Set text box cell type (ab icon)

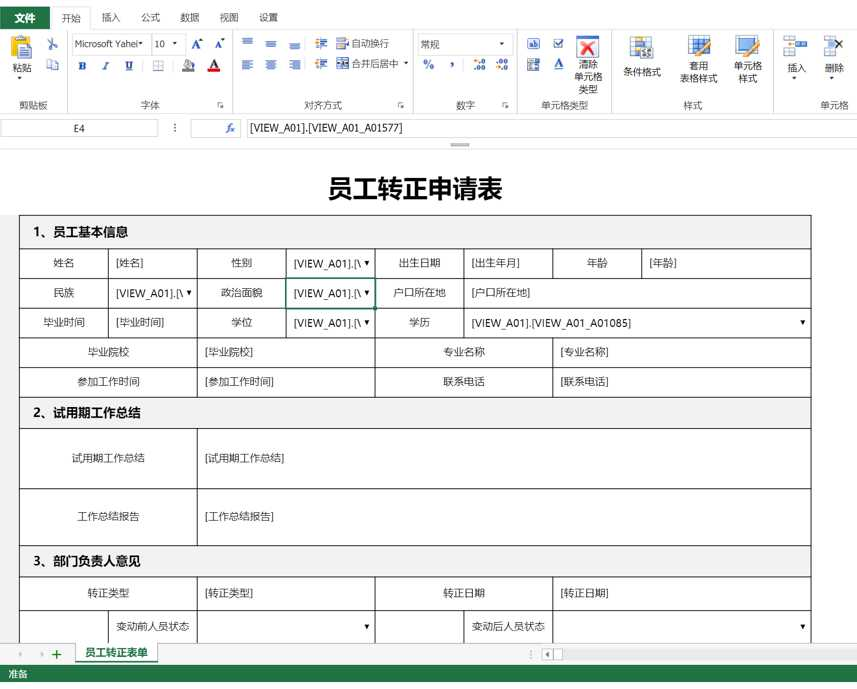[x=533, y=44]
